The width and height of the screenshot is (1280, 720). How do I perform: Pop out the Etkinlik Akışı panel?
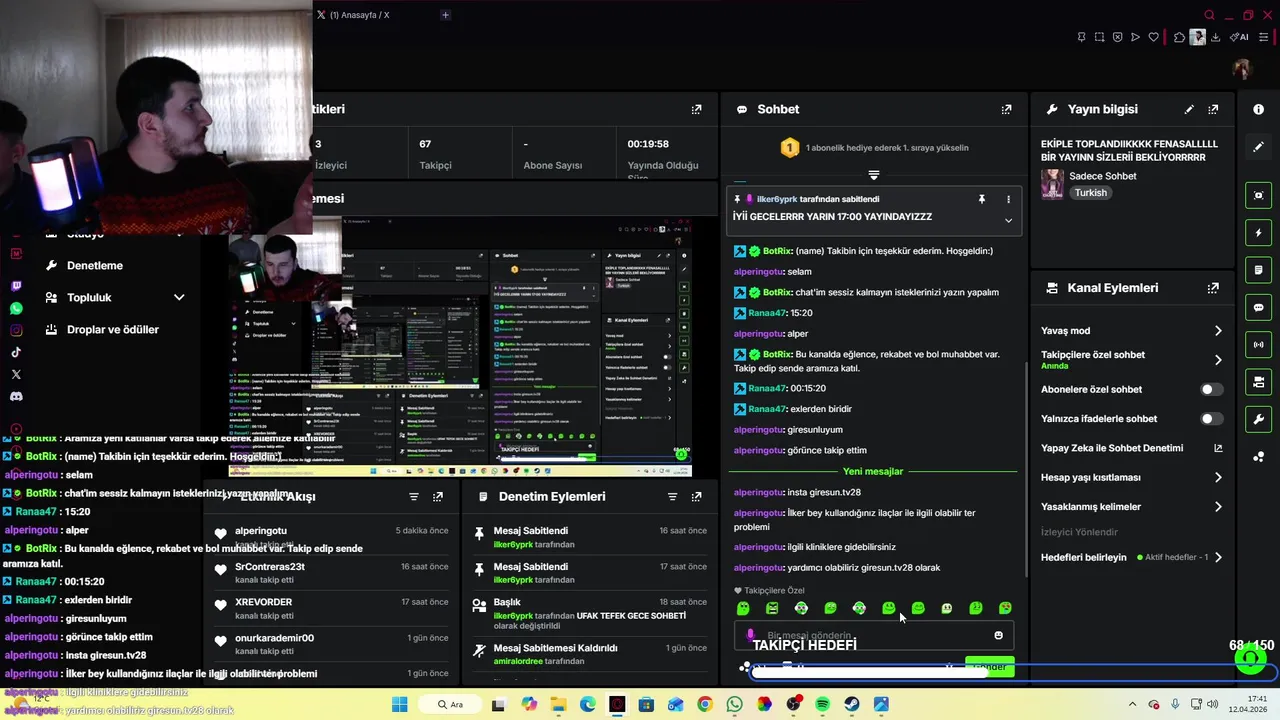pyautogui.click(x=437, y=496)
